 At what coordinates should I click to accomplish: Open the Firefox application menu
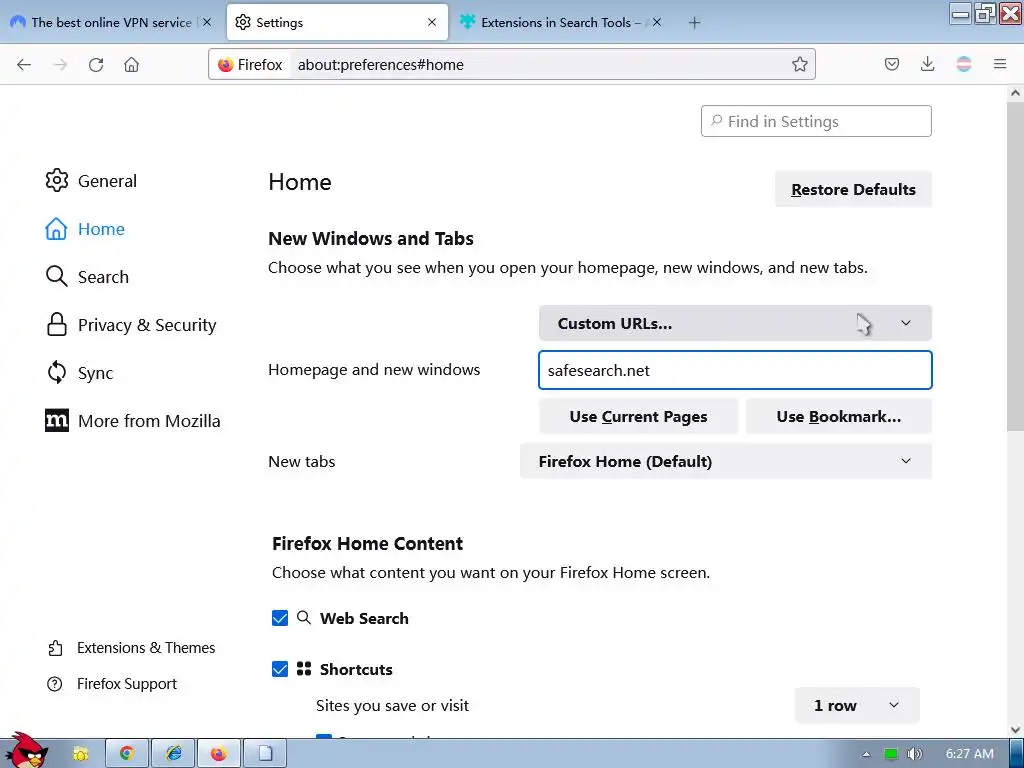pyautogui.click(x=1000, y=64)
